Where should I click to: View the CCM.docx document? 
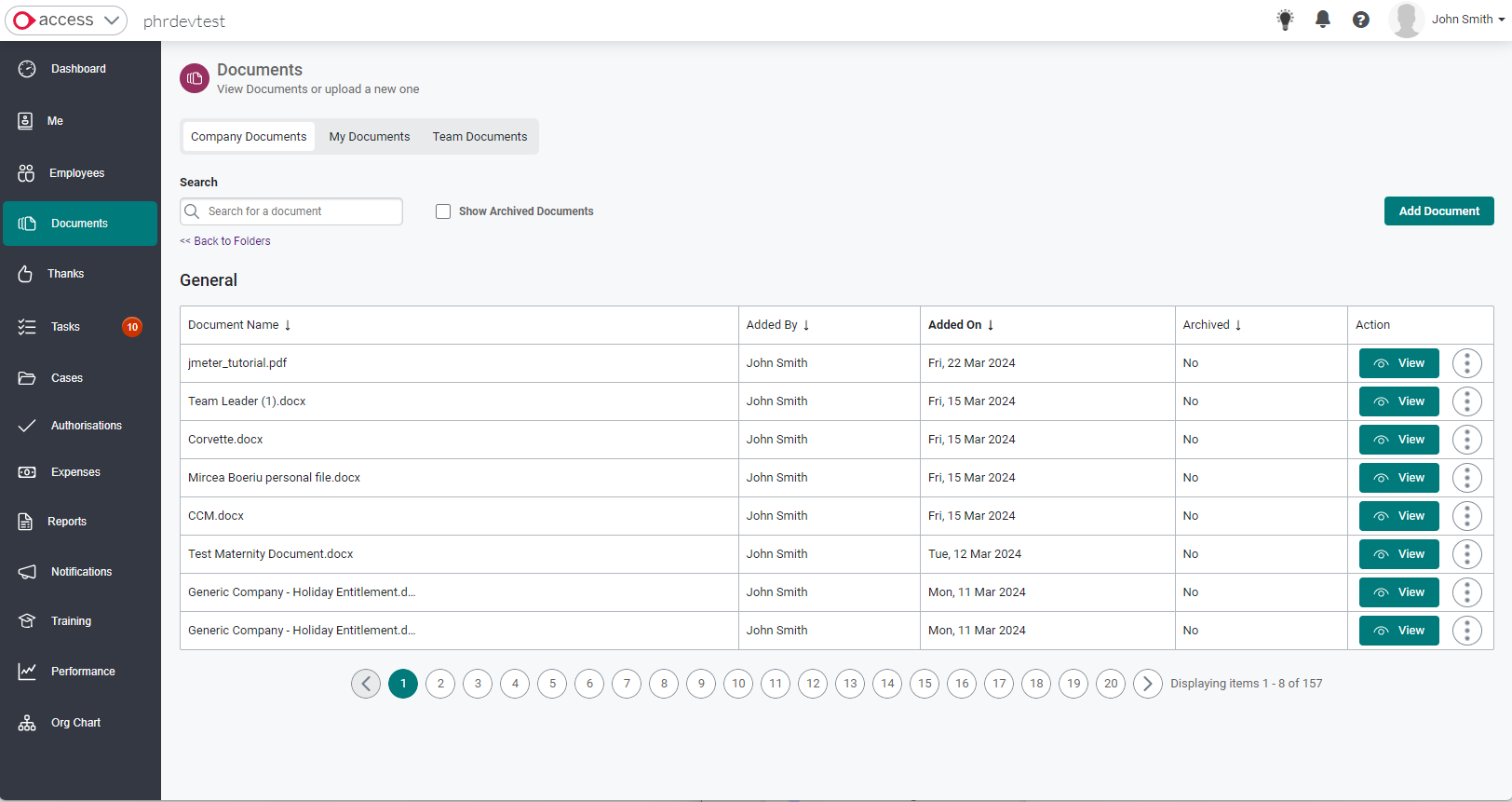(x=1399, y=516)
